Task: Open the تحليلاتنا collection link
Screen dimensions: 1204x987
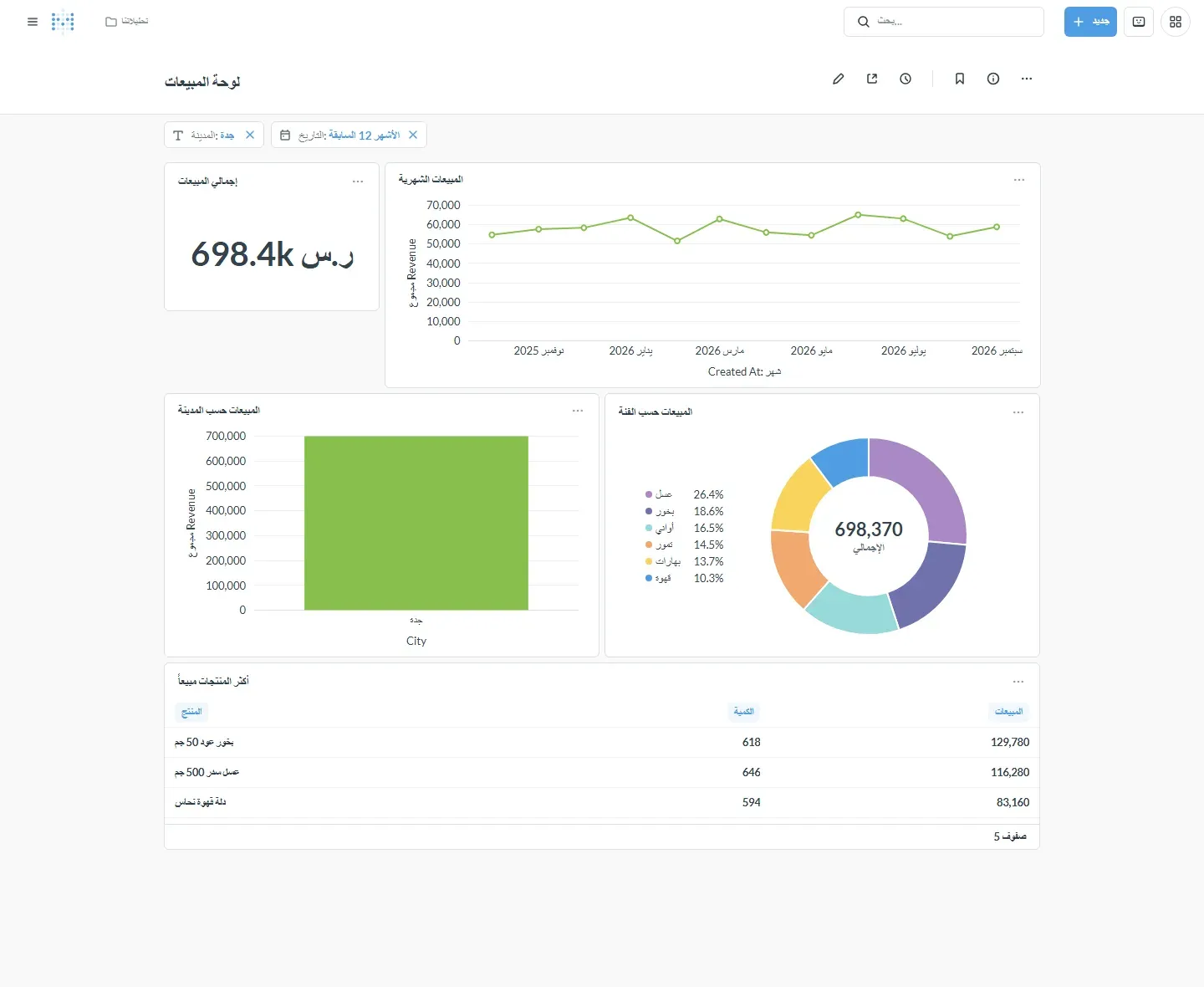Action: 135,21
